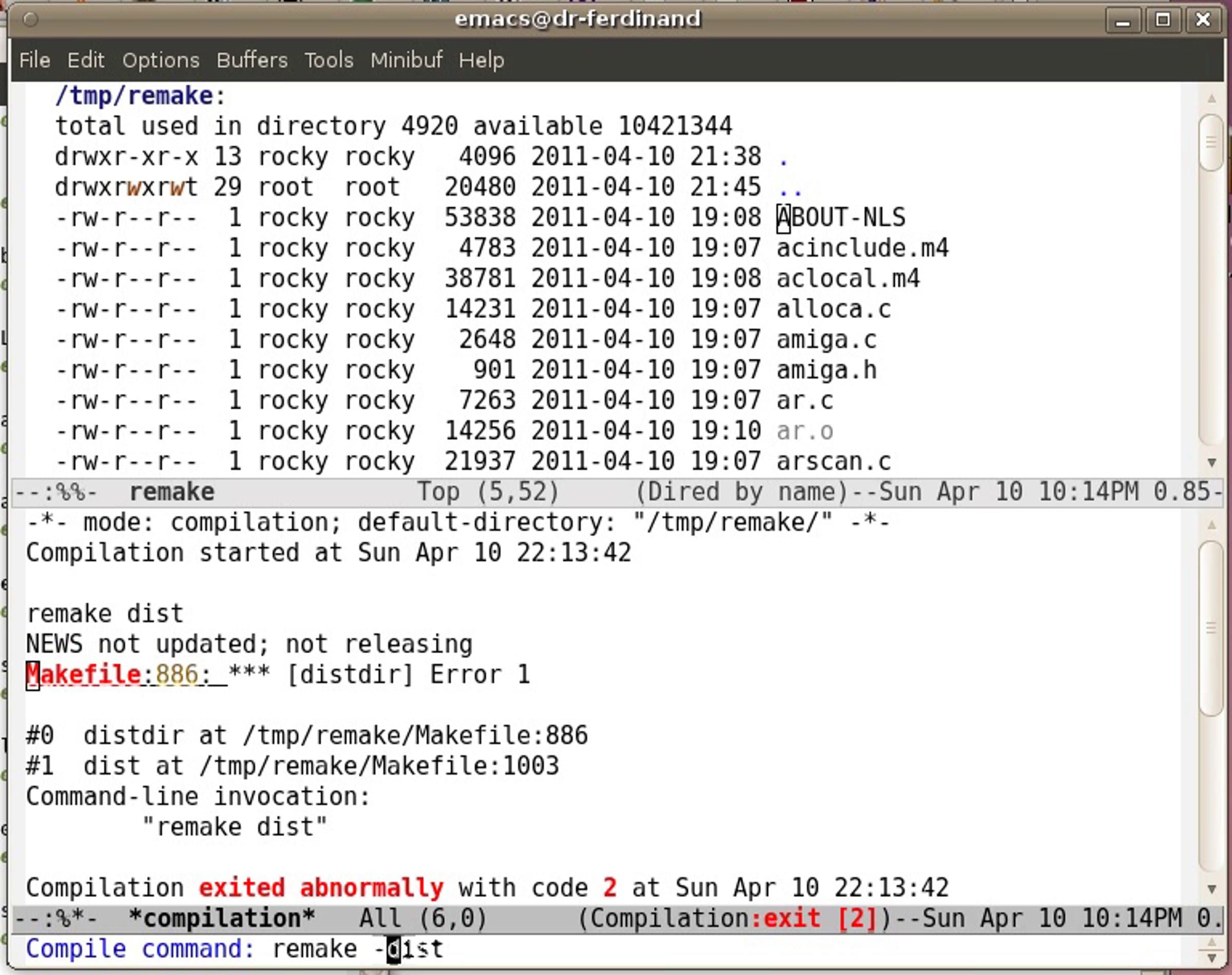This screenshot has height=975, width=1232.
Task: Open the Buffers menu
Action: point(252,60)
